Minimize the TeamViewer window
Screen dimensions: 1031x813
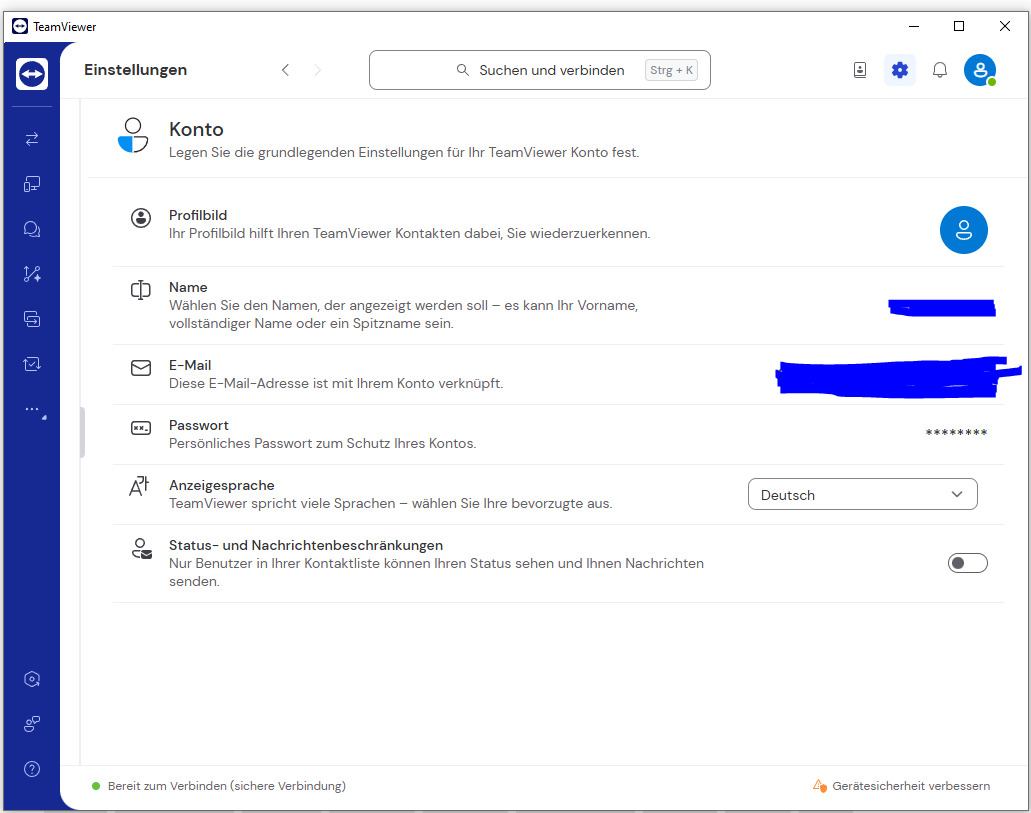tap(913, 26)
